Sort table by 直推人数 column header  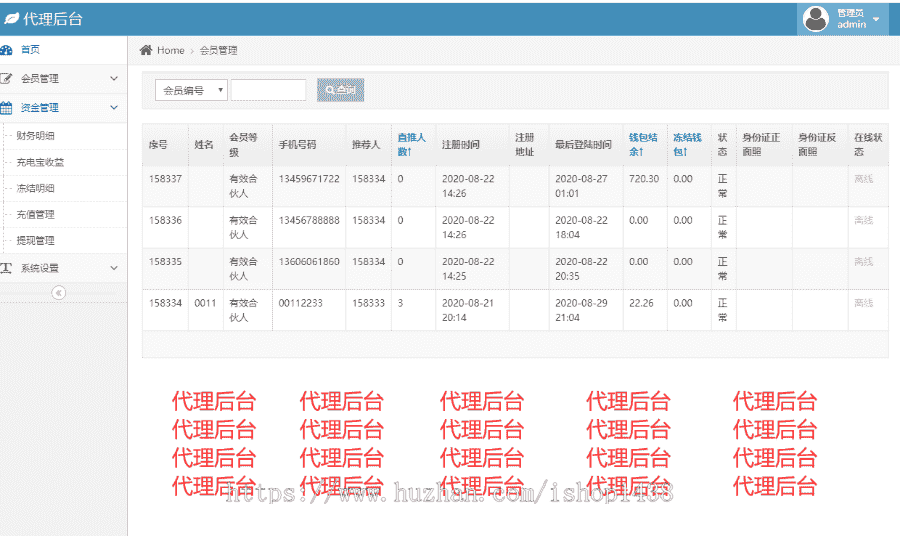(x=412, y=144)
